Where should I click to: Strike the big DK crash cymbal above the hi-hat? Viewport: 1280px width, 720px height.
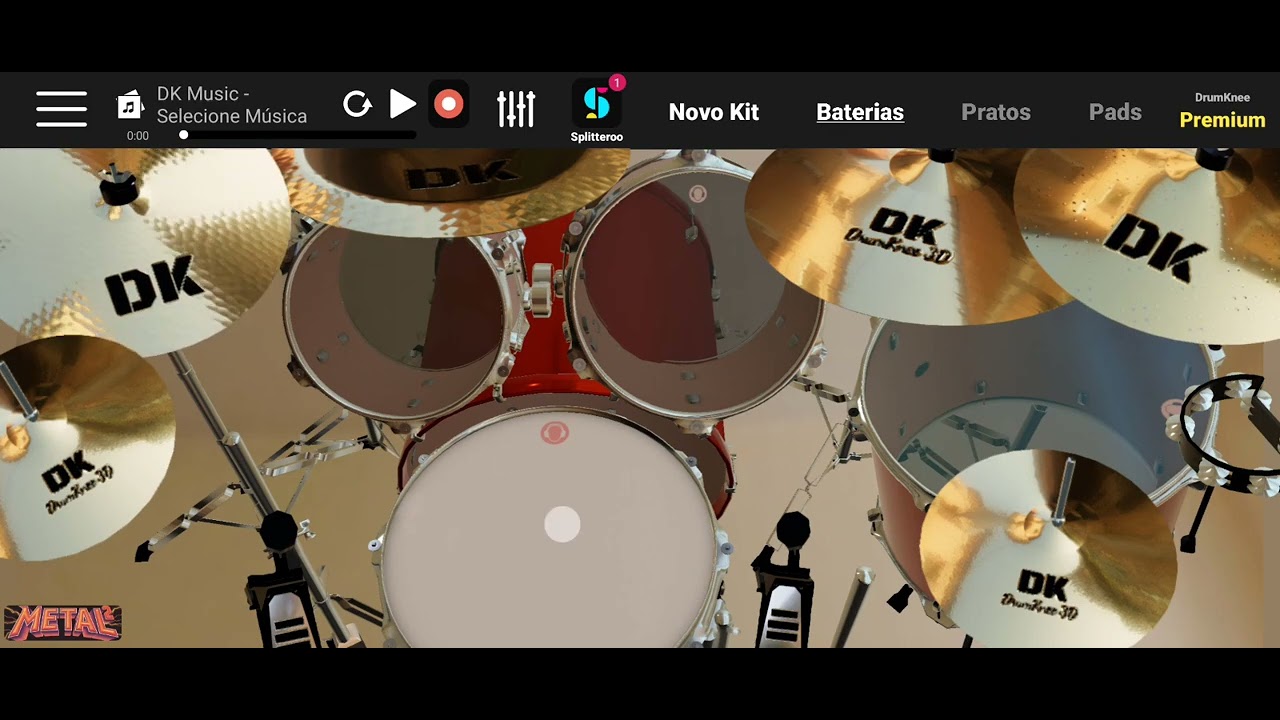coord(140,250)
